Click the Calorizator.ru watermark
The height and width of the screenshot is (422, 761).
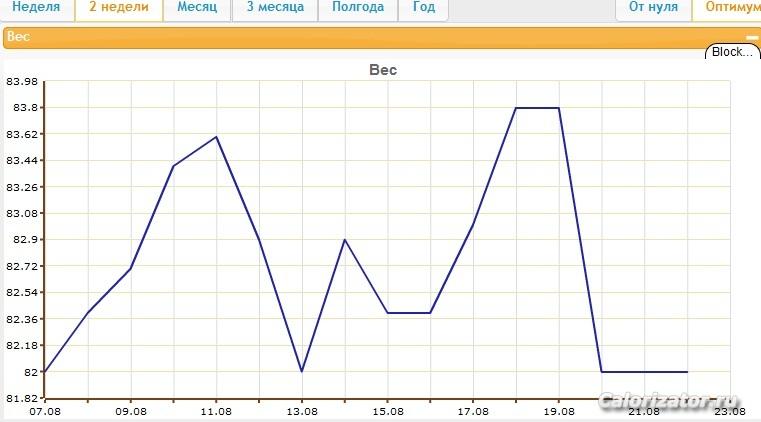[668, 402]
